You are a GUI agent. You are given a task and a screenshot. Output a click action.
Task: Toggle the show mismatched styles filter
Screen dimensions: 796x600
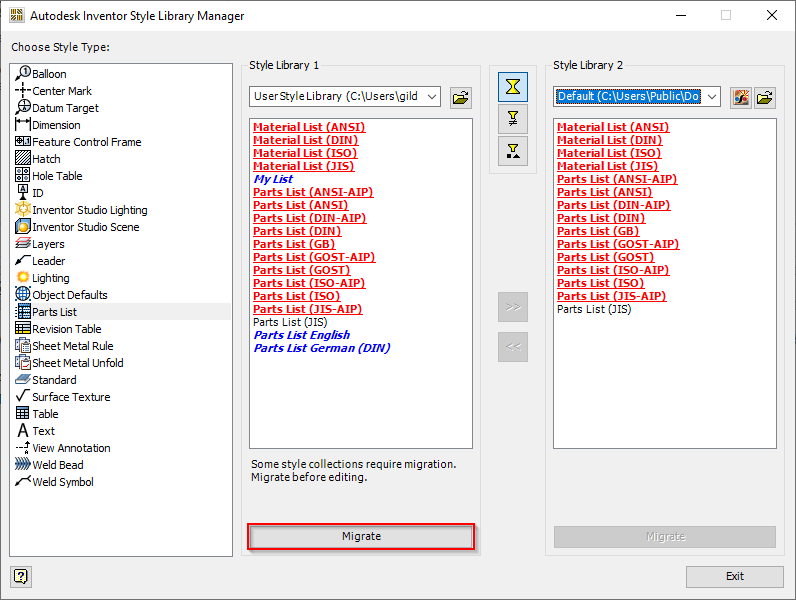513,119
